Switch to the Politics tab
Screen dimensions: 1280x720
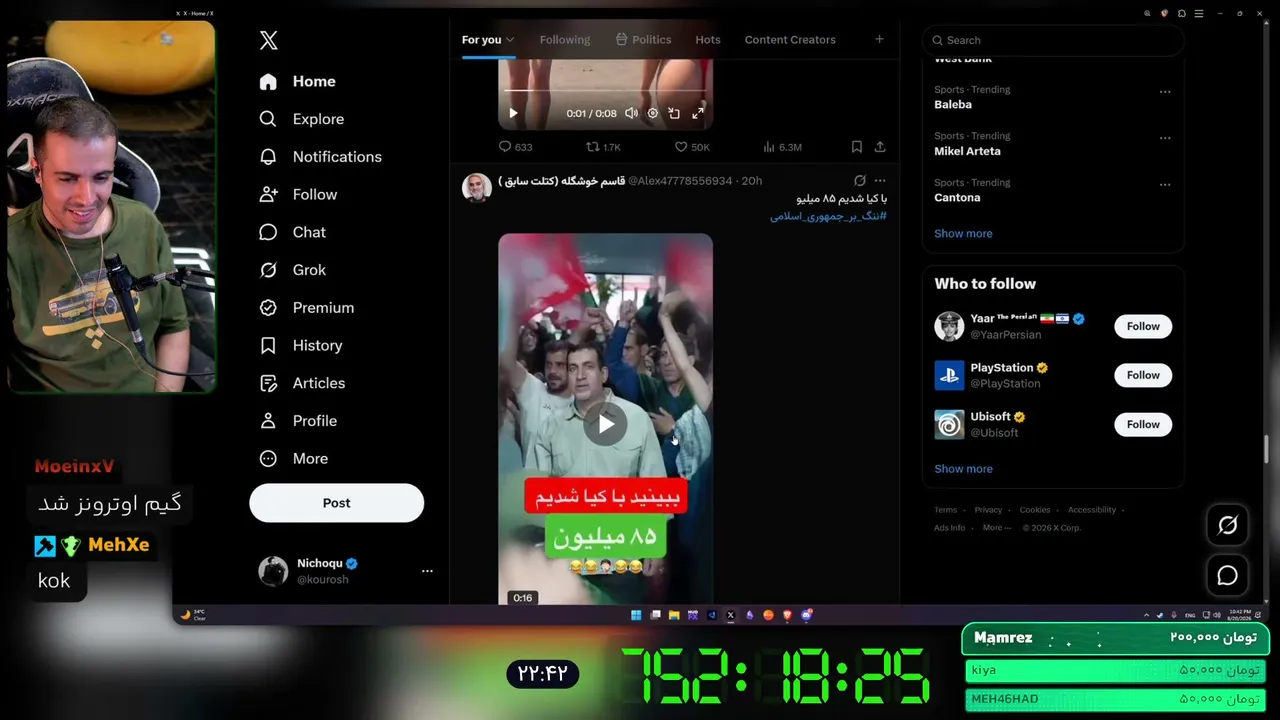pos(643,40)
